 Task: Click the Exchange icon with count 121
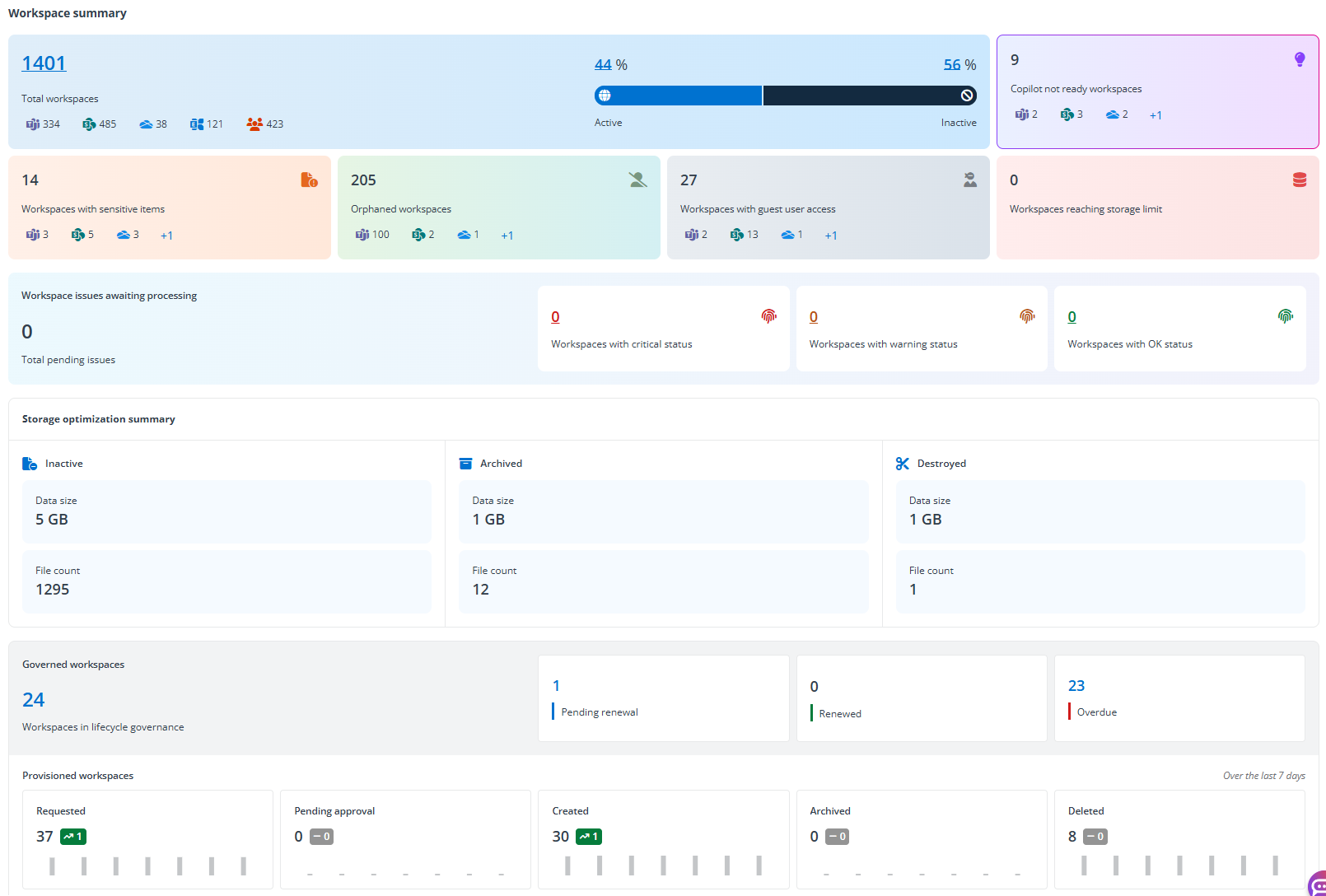pos(195,124)
